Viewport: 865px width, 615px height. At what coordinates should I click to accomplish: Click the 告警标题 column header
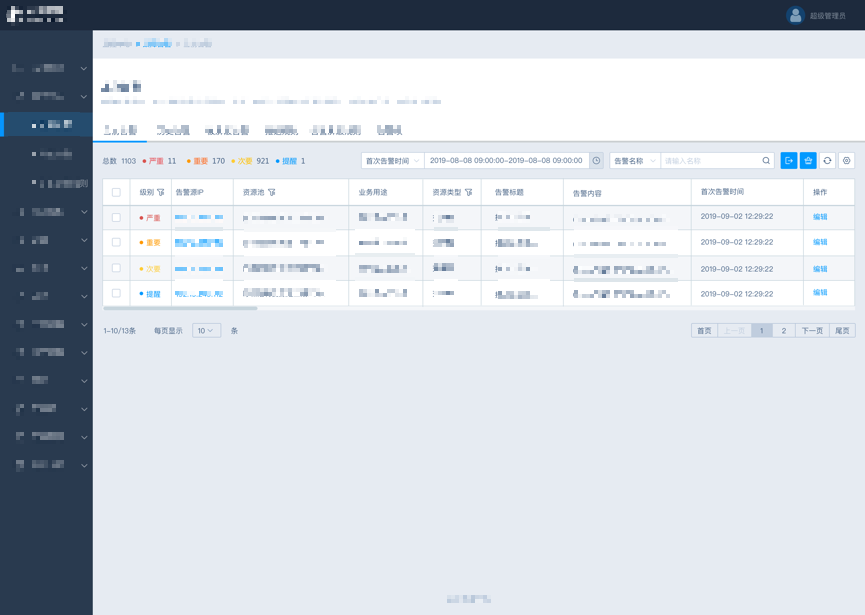click(x=509, y=192)
